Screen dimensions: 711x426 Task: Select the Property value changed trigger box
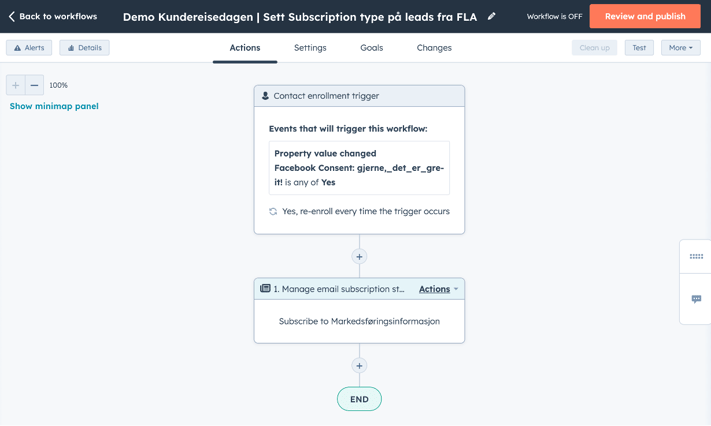pyautogui.click(x=359, y=168)
